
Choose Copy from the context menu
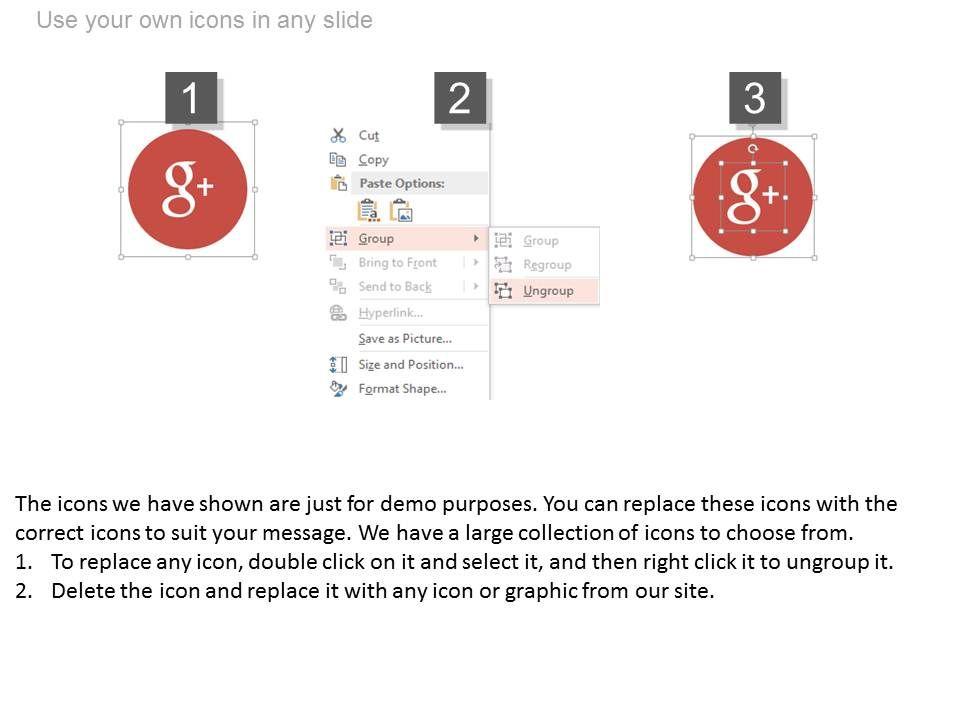[x=408, y=159]
